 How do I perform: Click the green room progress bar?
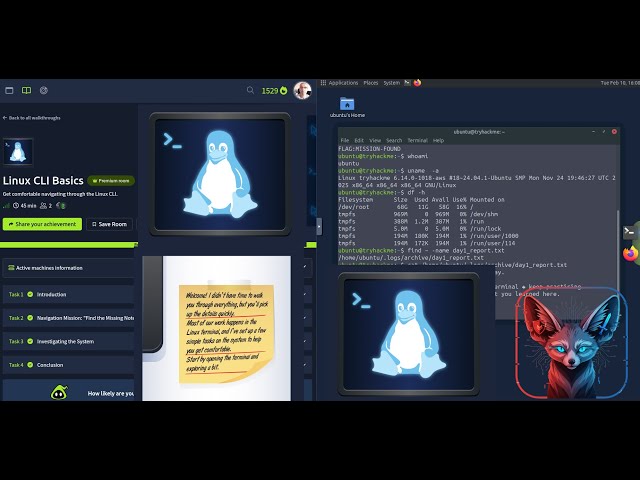[x=69, y=245]
